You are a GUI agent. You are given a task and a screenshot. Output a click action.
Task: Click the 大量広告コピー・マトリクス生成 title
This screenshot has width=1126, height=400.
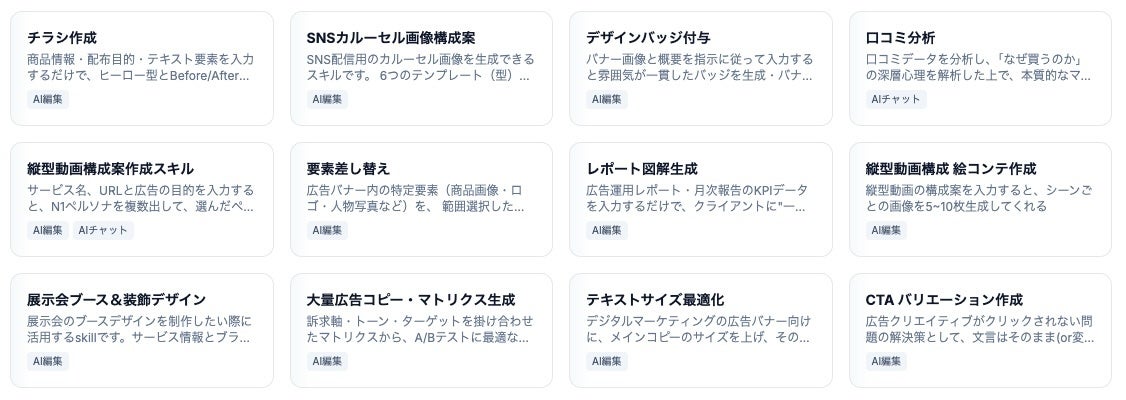[x=411, y=299]
